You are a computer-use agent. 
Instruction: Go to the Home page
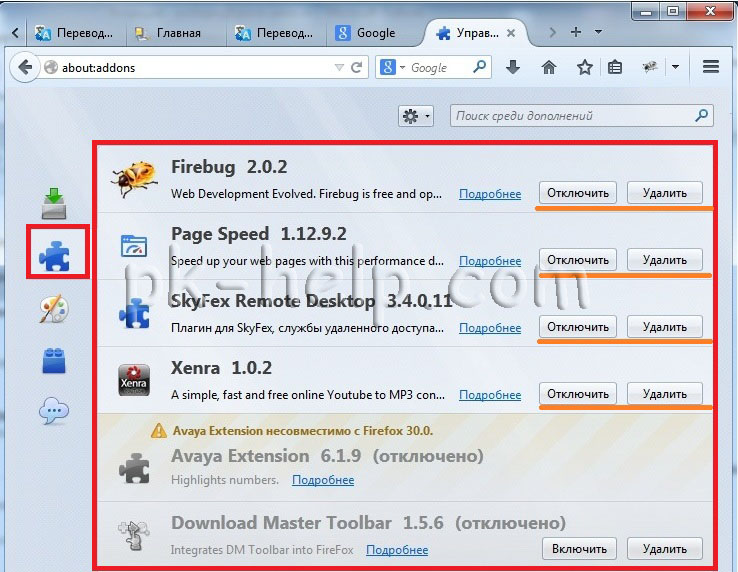click(x=549, y=67)
